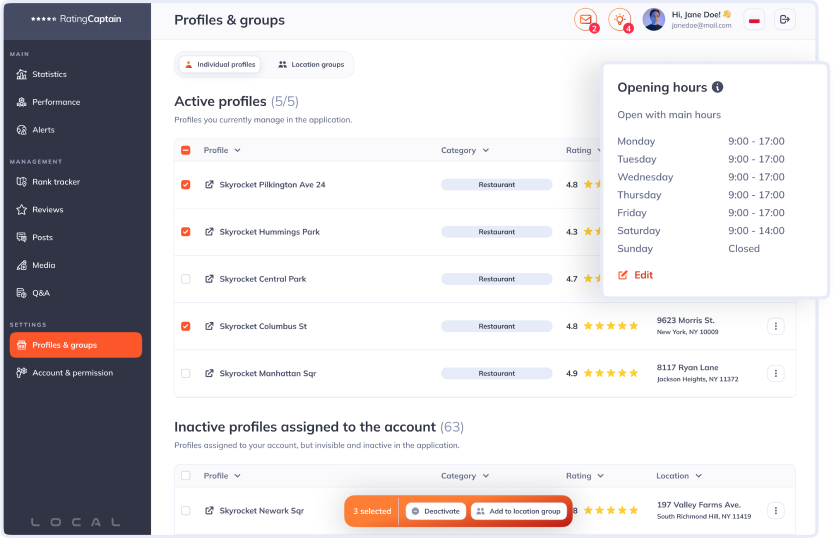The image size is (834, 538).
Task: Click the lightbulb tips icon
Action: coord(619,19)
